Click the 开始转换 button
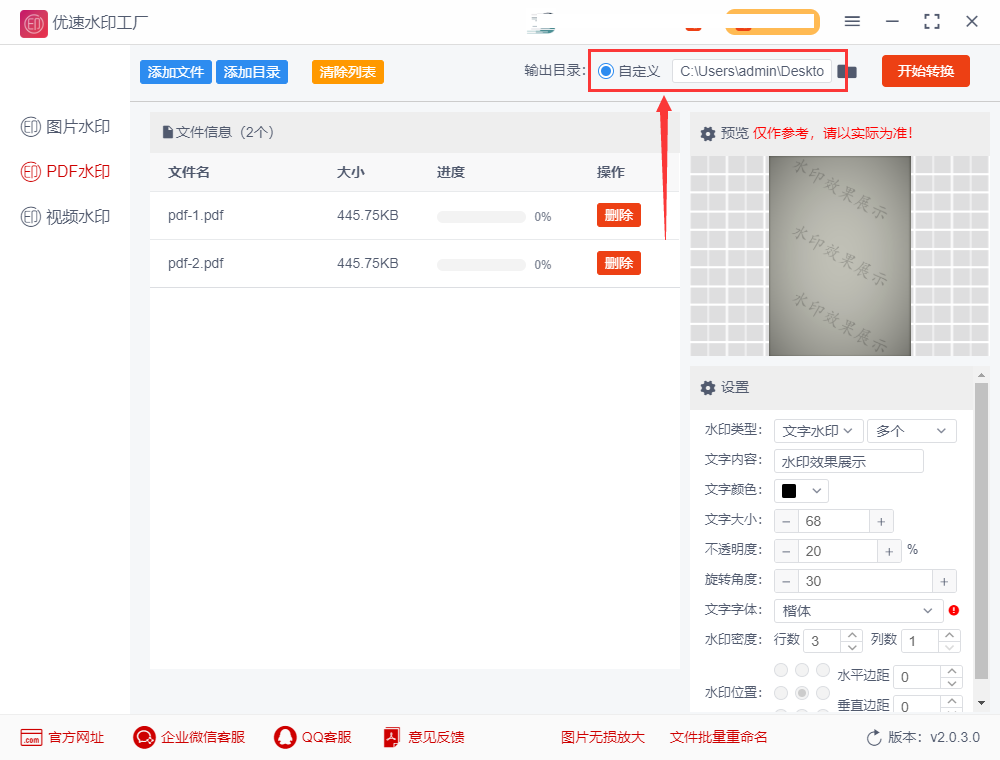Image resolution: width=1000 pixels, height=760 pixels. click(926, 71)
